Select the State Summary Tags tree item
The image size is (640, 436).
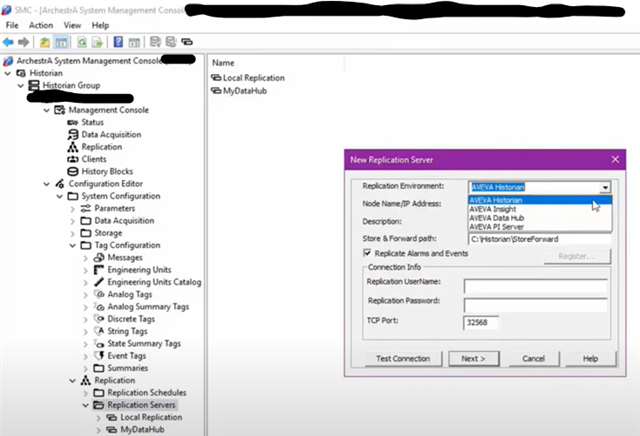pos(144,343)
